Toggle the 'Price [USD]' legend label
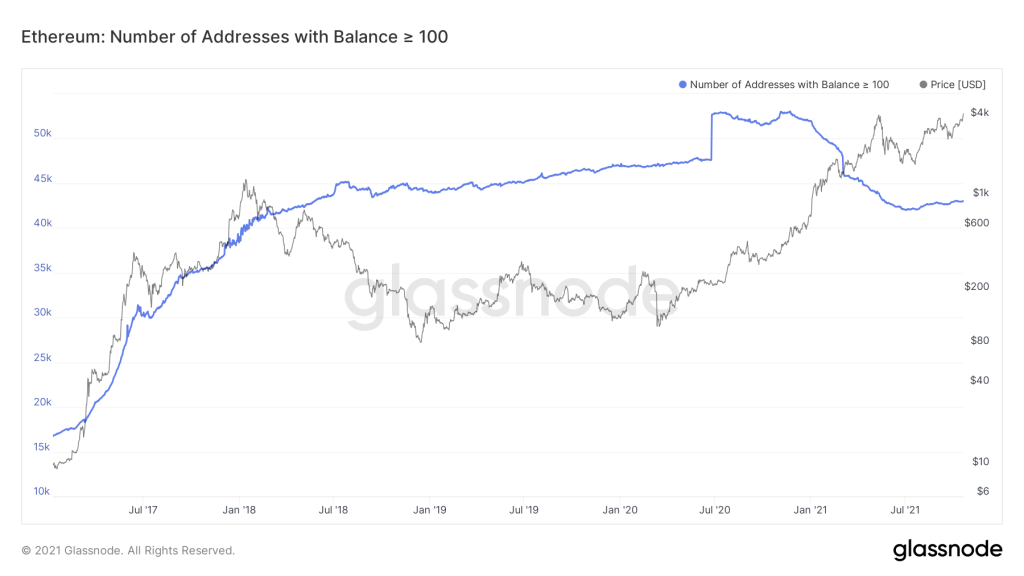1024x576 pixels. click(x=959, y=85)
